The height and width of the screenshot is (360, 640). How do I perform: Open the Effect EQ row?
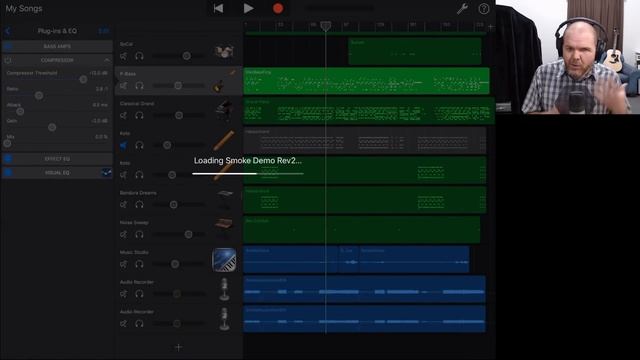click(x=57, y=159)
